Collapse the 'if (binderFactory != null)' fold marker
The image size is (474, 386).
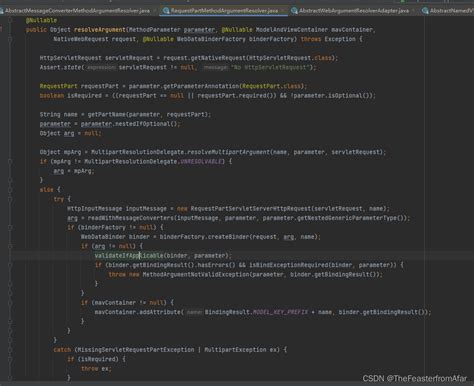[10, 227]
